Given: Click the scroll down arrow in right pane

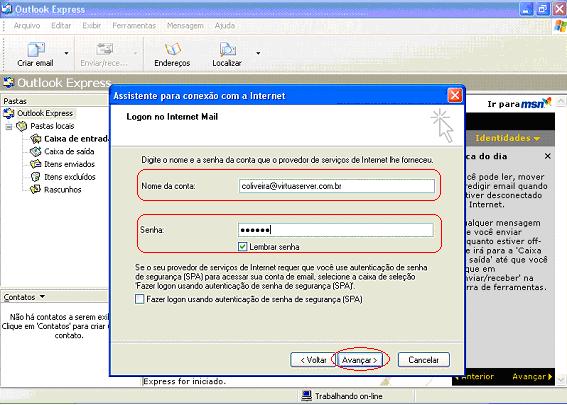Looking at the screenshot, I should point(561,380).
